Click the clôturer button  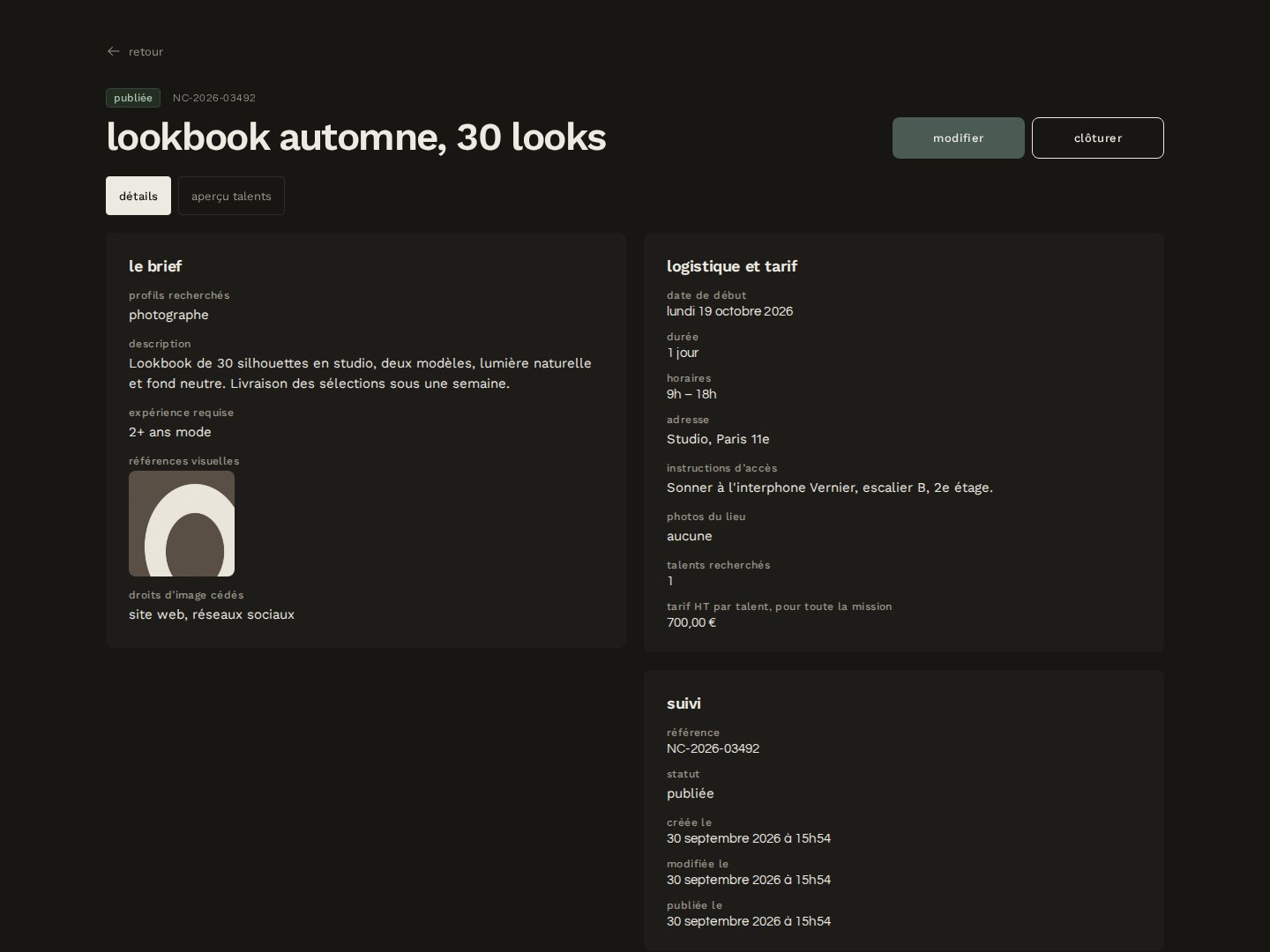point(1098,138)
